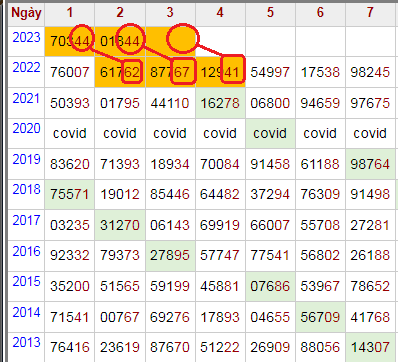Open the 2019 year link
Viewport: 398px width, 362px height.
tap(26, 159)
